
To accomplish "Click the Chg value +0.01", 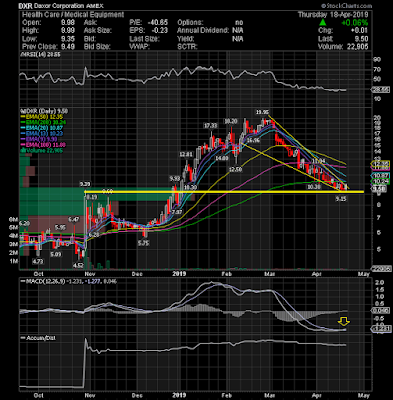I will click(359, 31).
